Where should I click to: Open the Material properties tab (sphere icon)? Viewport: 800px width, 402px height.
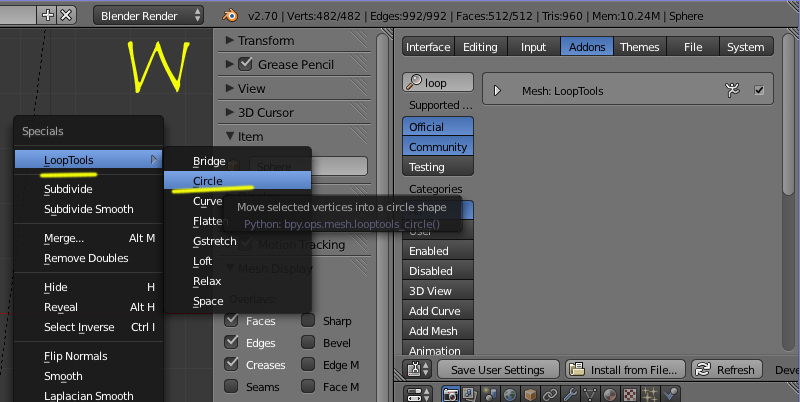tap(610, 394)
